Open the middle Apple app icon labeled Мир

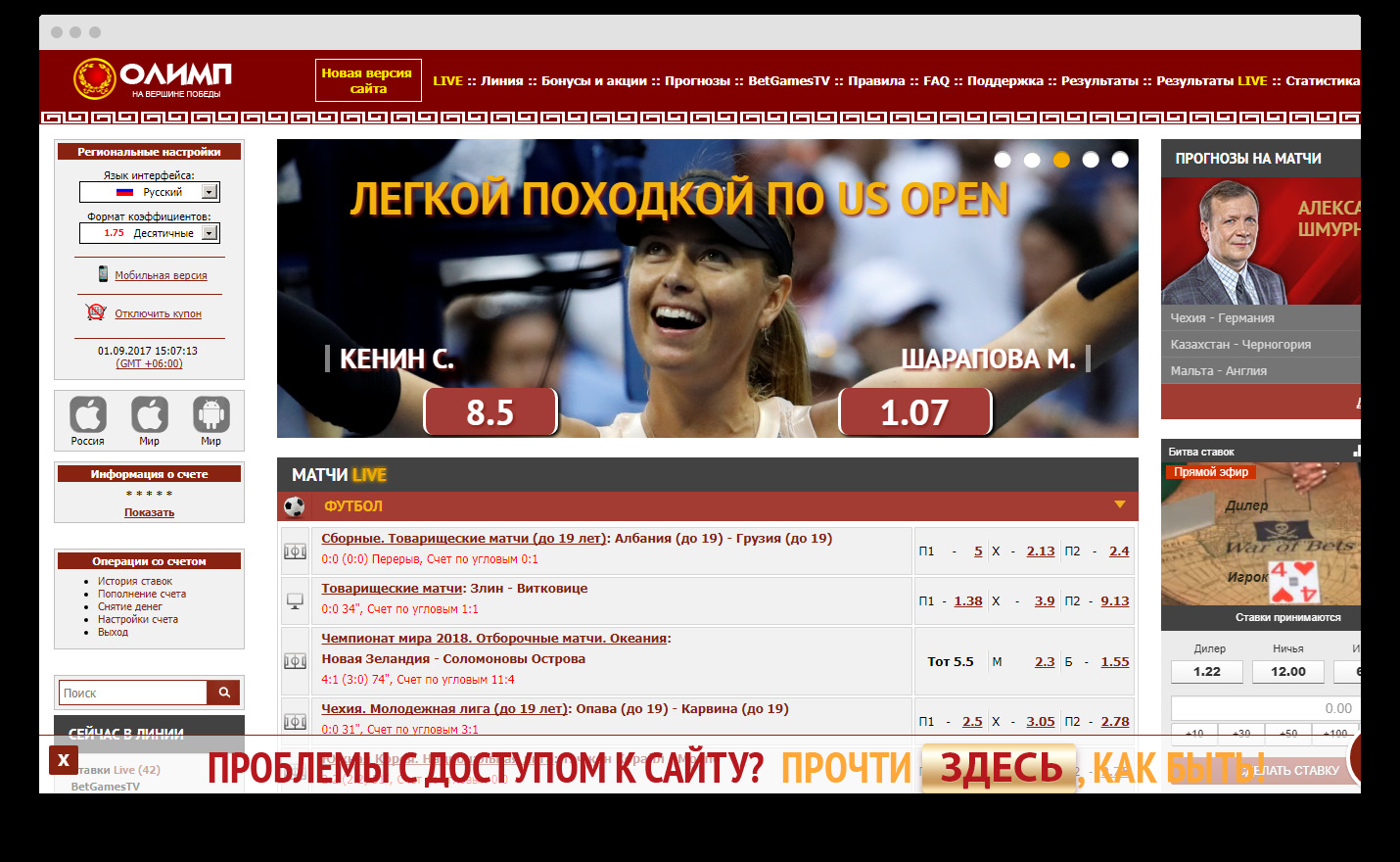coord(150,415)
